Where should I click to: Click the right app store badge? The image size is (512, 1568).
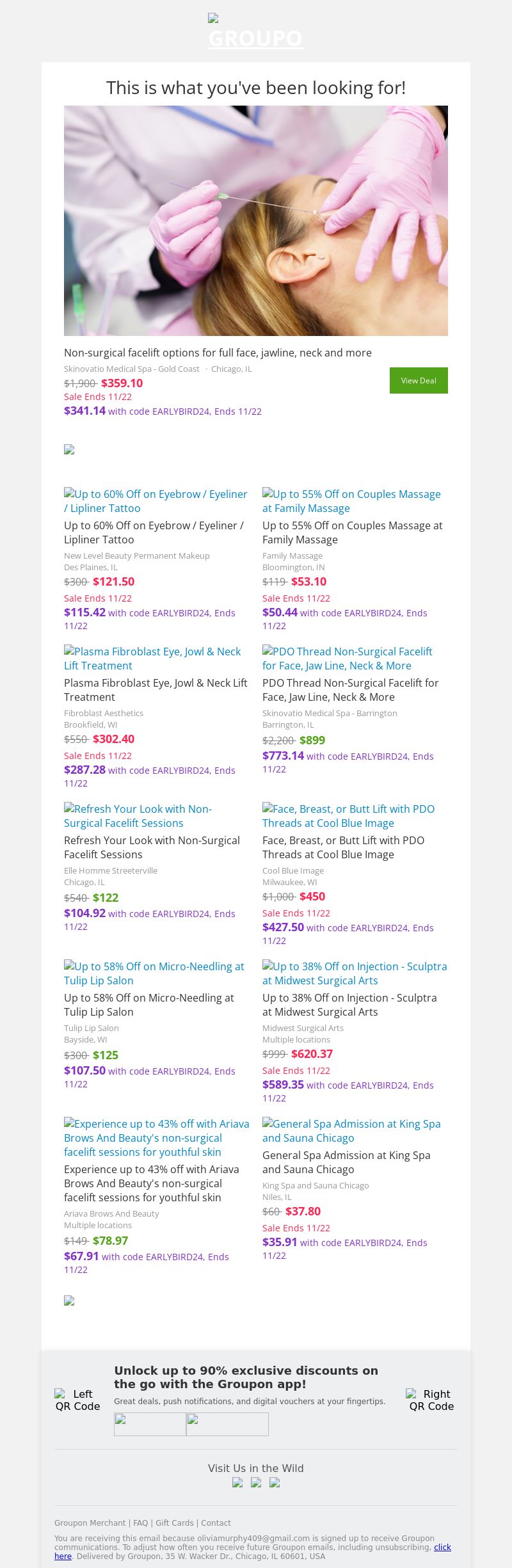[x=227, y=1424]
